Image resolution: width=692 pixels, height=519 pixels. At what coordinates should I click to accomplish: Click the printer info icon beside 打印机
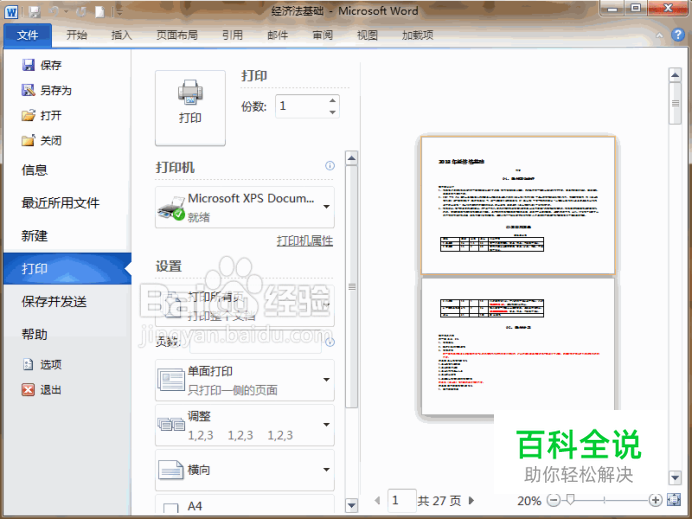point(330,166)
